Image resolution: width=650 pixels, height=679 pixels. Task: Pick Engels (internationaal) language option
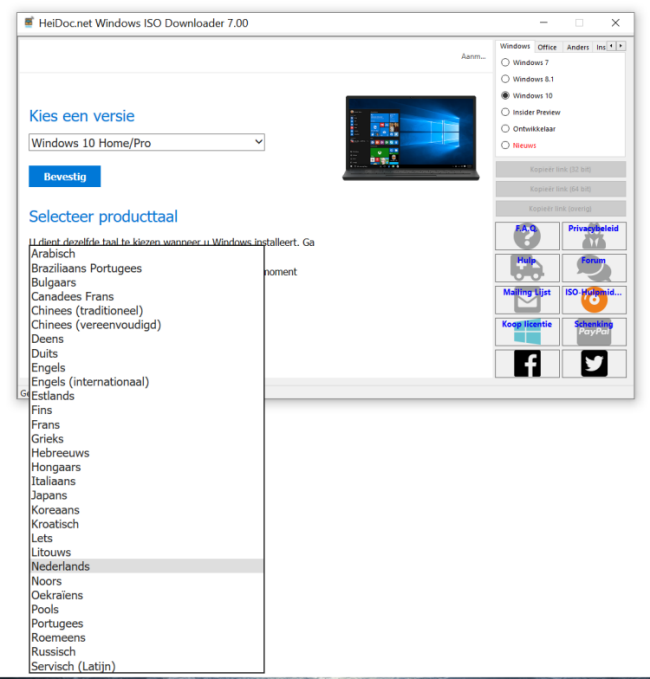click(x=147, y=382)
